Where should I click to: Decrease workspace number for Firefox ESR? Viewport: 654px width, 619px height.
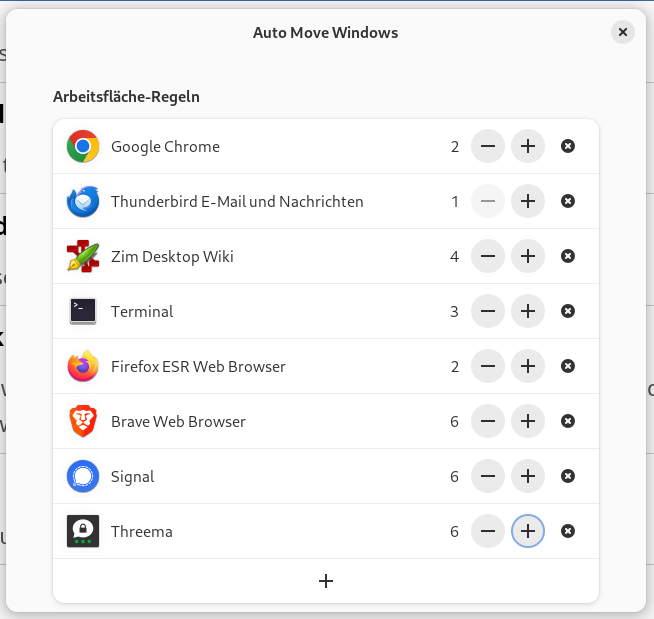tap(487, 367)
